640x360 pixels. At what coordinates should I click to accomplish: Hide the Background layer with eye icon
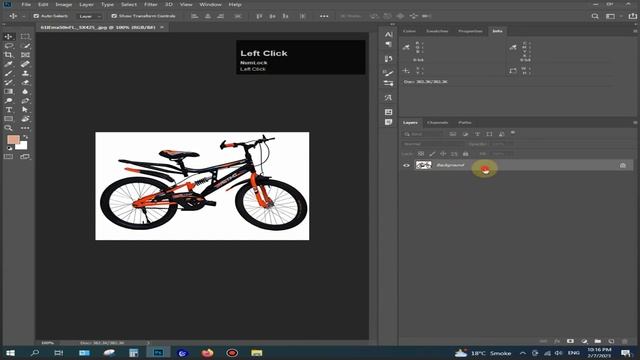click(x=406, y=165)
